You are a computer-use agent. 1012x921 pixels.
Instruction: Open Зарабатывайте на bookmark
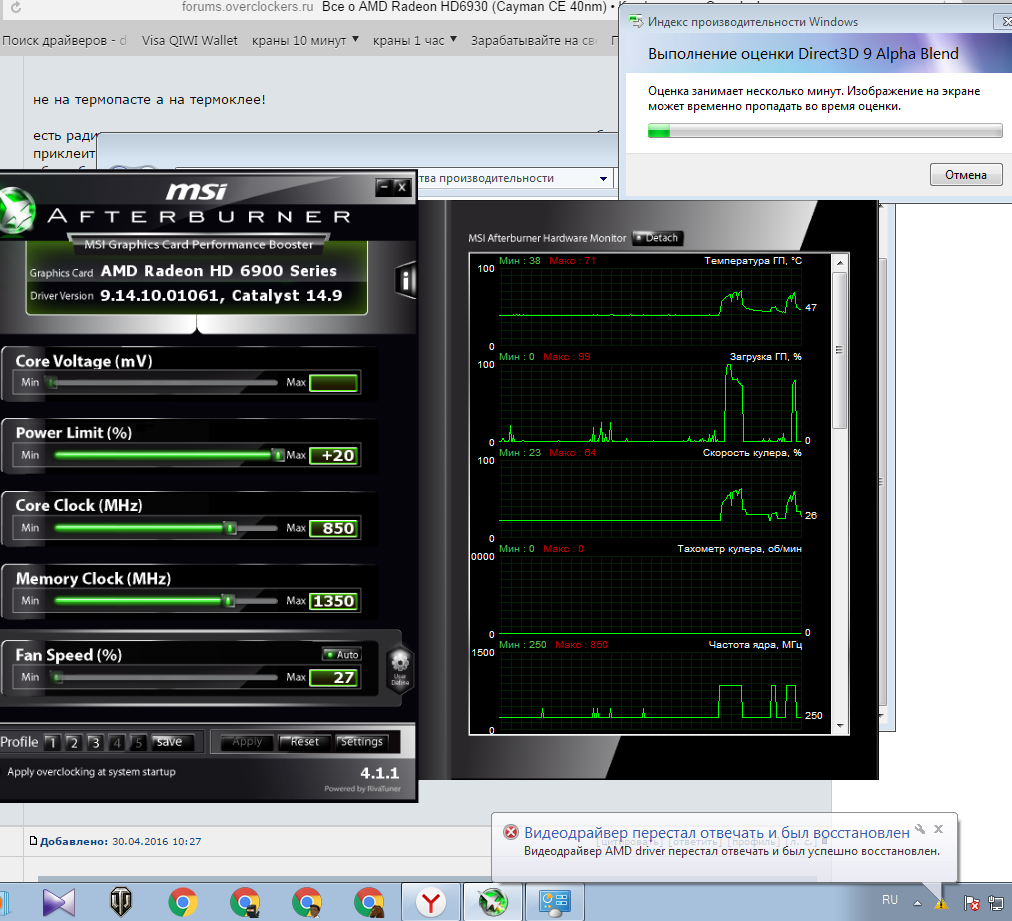(x=534, y=40)
